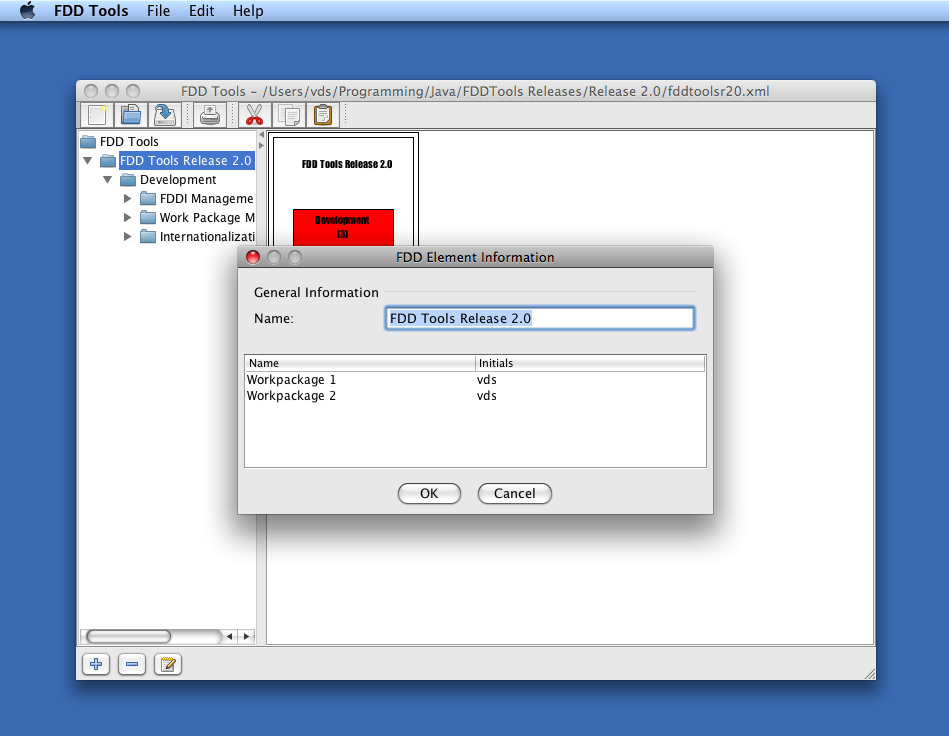Click the Edit element pencil button
Screen dimensions: 949x736
click(x=168, y=665)
